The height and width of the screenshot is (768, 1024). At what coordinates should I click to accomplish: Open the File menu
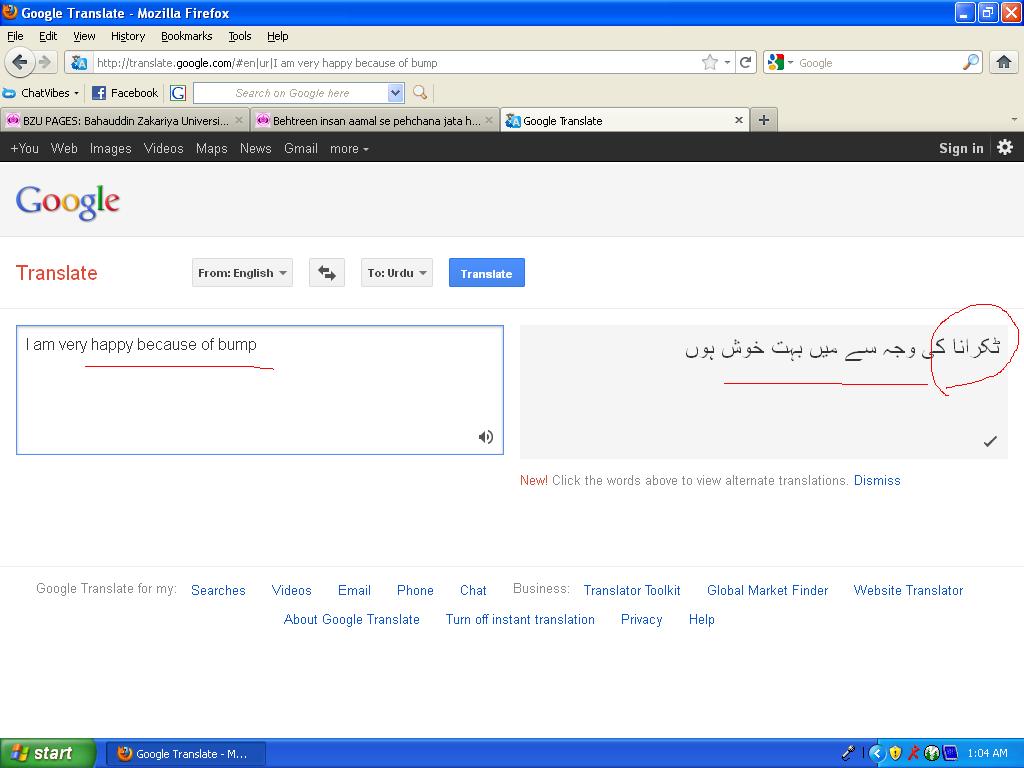click(x=15, y=36)
